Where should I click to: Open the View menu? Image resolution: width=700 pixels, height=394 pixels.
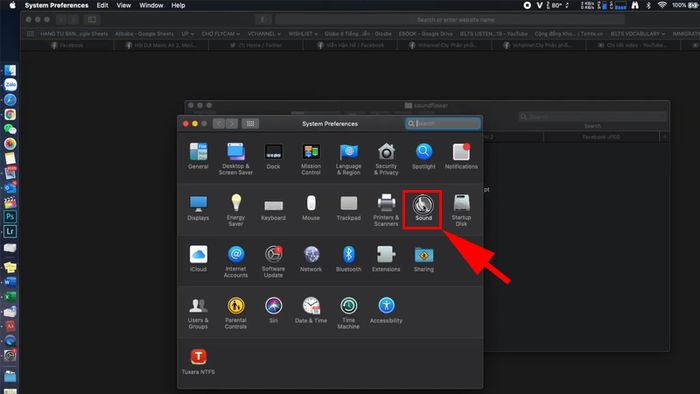pyautogui.click(x=124, y=5)
